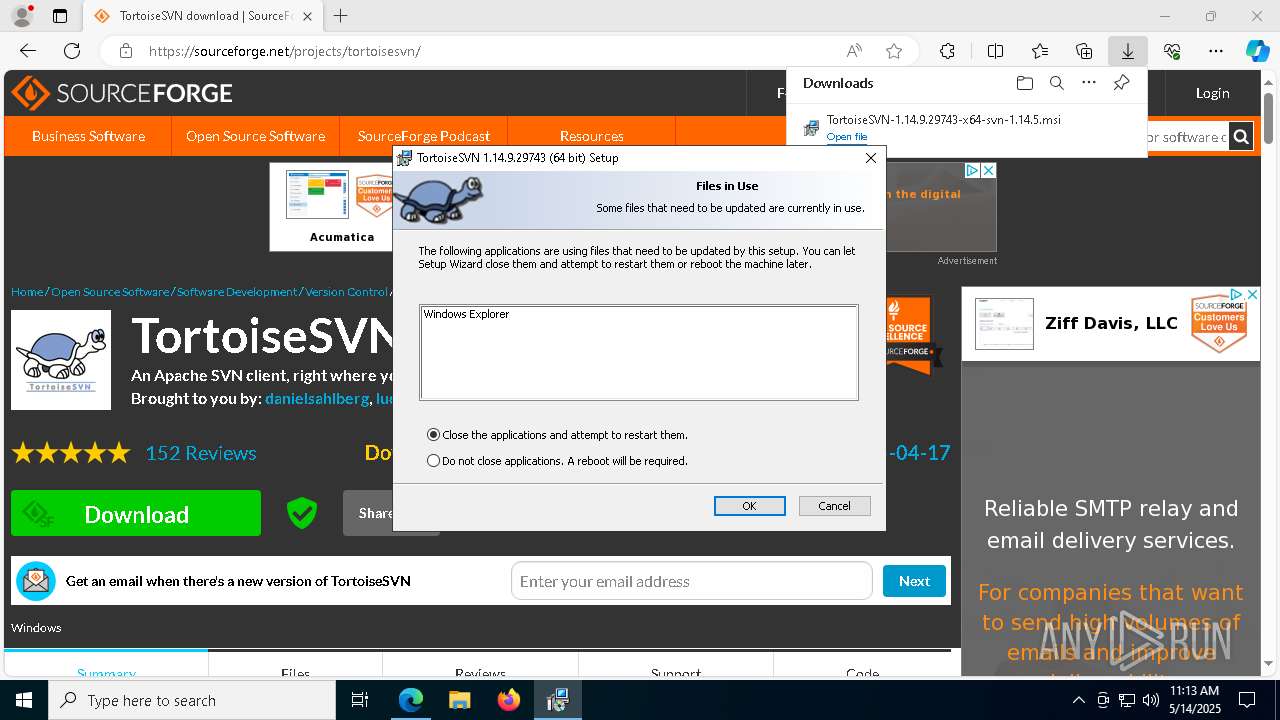
Task: Open tab actions menu icon
Action: click(60, 16)
